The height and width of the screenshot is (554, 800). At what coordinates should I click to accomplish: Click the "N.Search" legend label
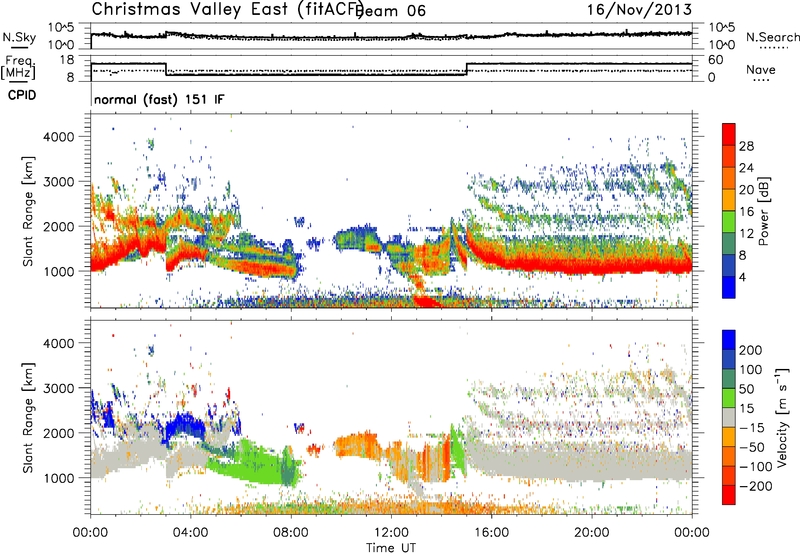coord(773,37)
